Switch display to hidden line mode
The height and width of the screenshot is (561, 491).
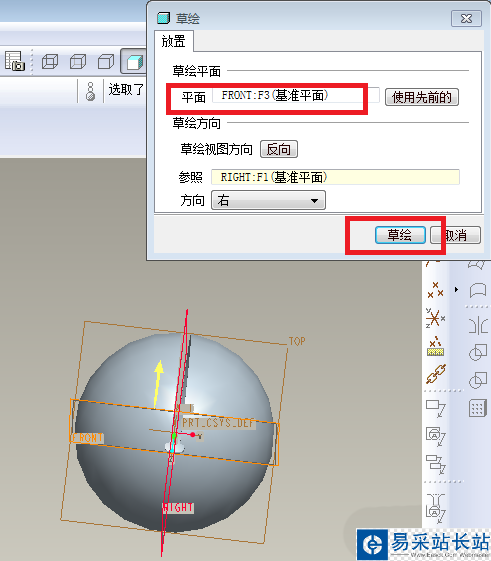click(78, 62)
